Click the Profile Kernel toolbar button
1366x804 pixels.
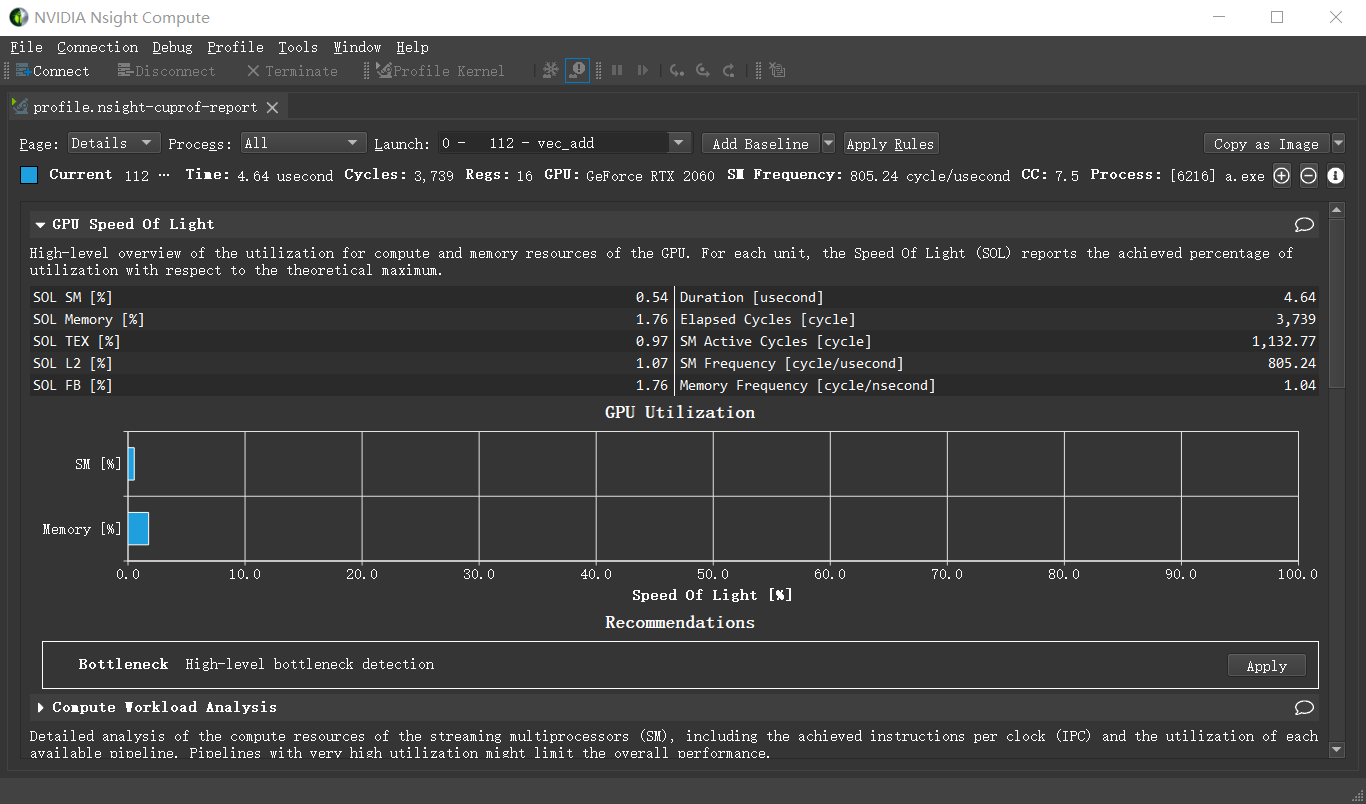441,71
